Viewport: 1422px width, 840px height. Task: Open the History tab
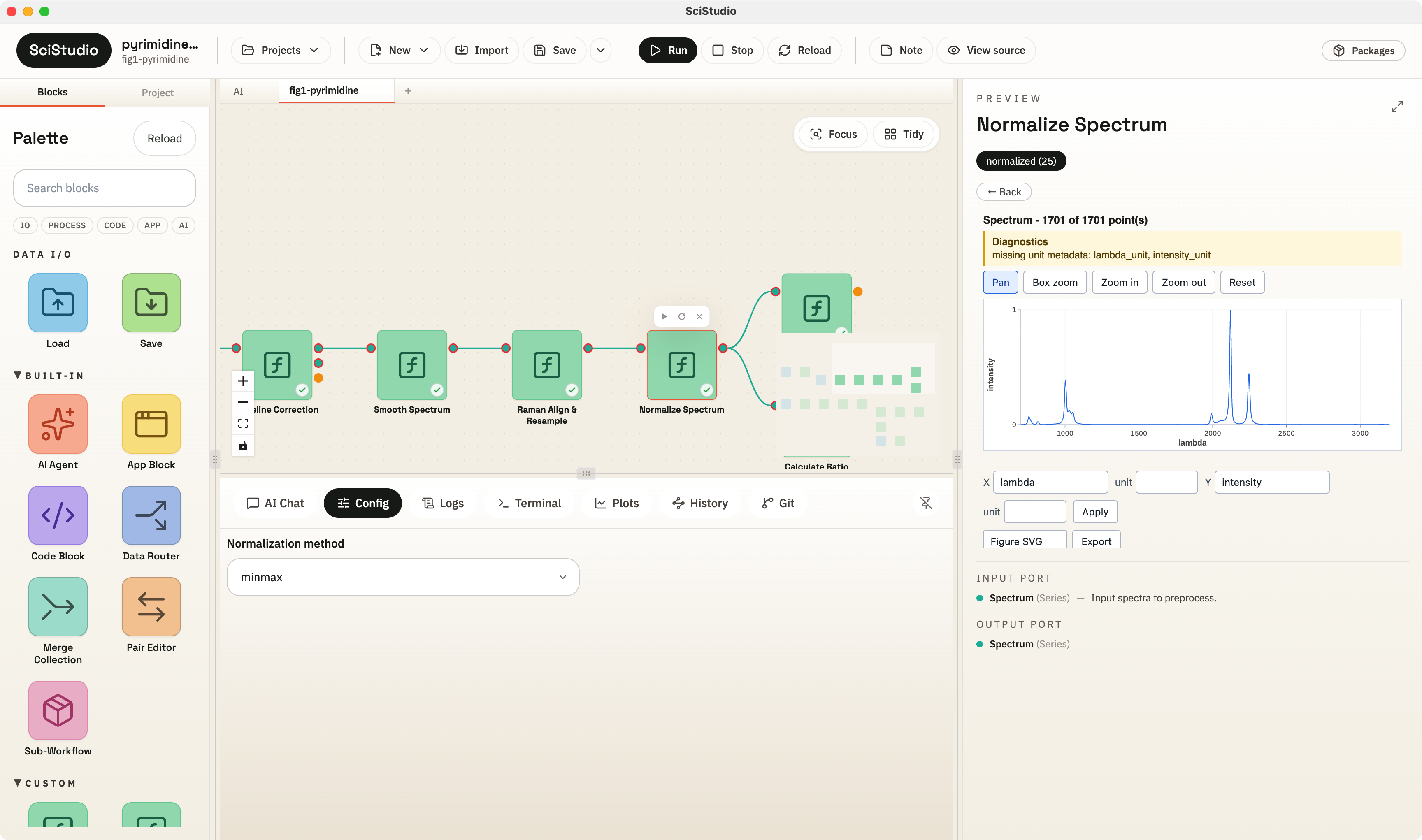click(700, 503)
